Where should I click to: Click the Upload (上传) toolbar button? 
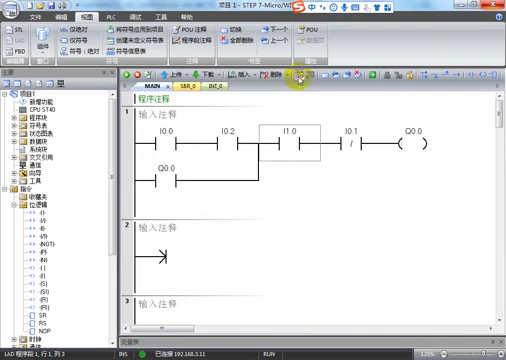click(x=171, y=75)
